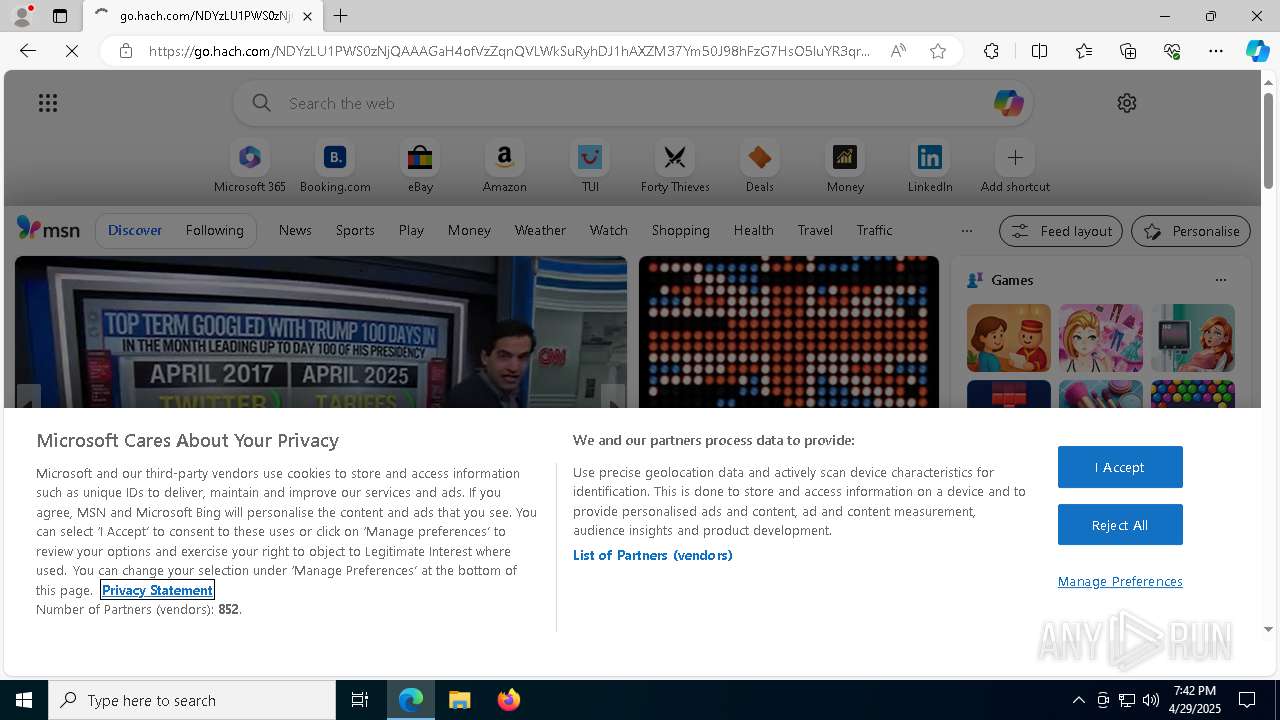This screenshot has width=1280, height=720.
Task: Switch to the Discover tab
Action: 135,230
